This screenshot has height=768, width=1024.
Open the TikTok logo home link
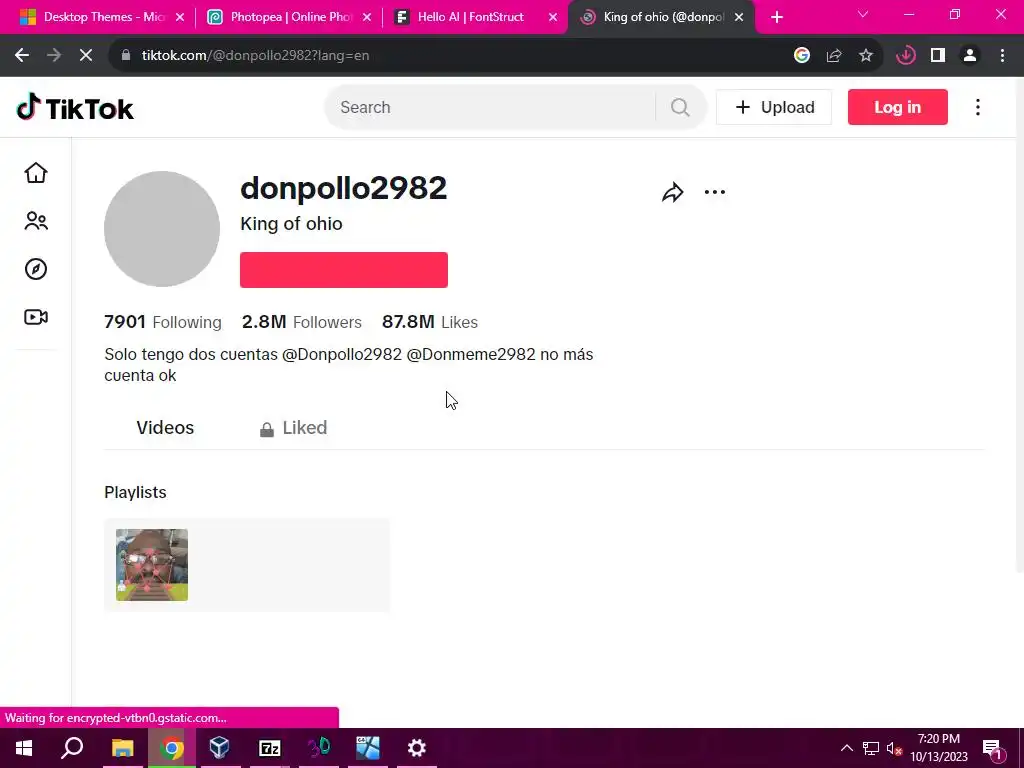tap(74, 108)
